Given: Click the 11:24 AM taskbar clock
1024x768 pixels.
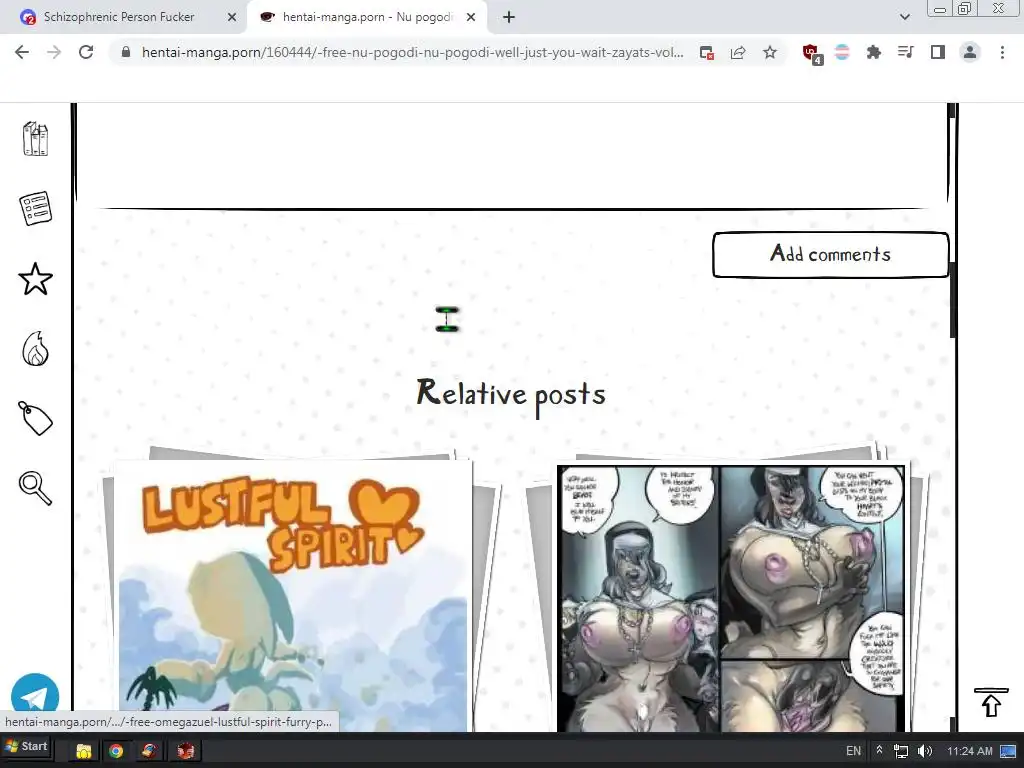Looking at the screenshot, I should click(x=969, y=751).
